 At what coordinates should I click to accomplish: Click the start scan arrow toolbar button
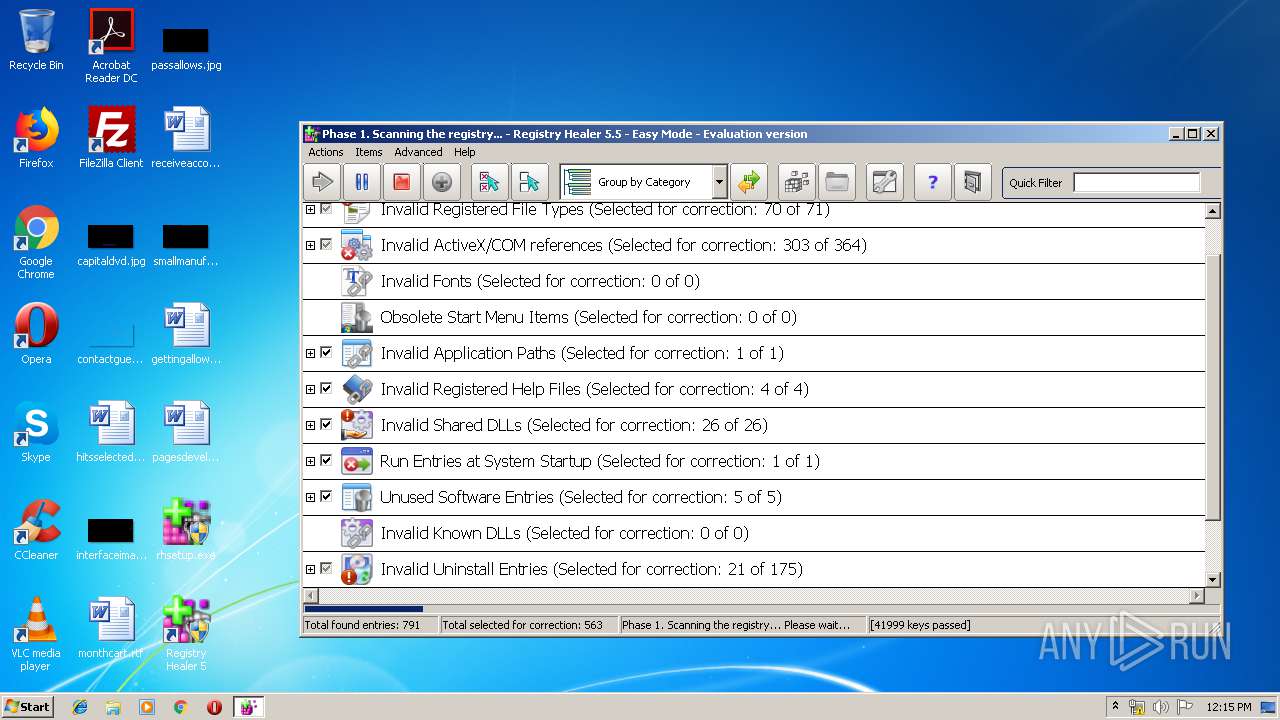pyautogui.click(x=322, y=182)
